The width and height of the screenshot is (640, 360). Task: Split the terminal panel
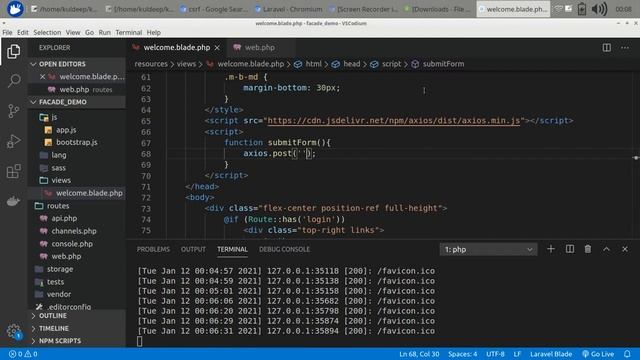[570, 249]
